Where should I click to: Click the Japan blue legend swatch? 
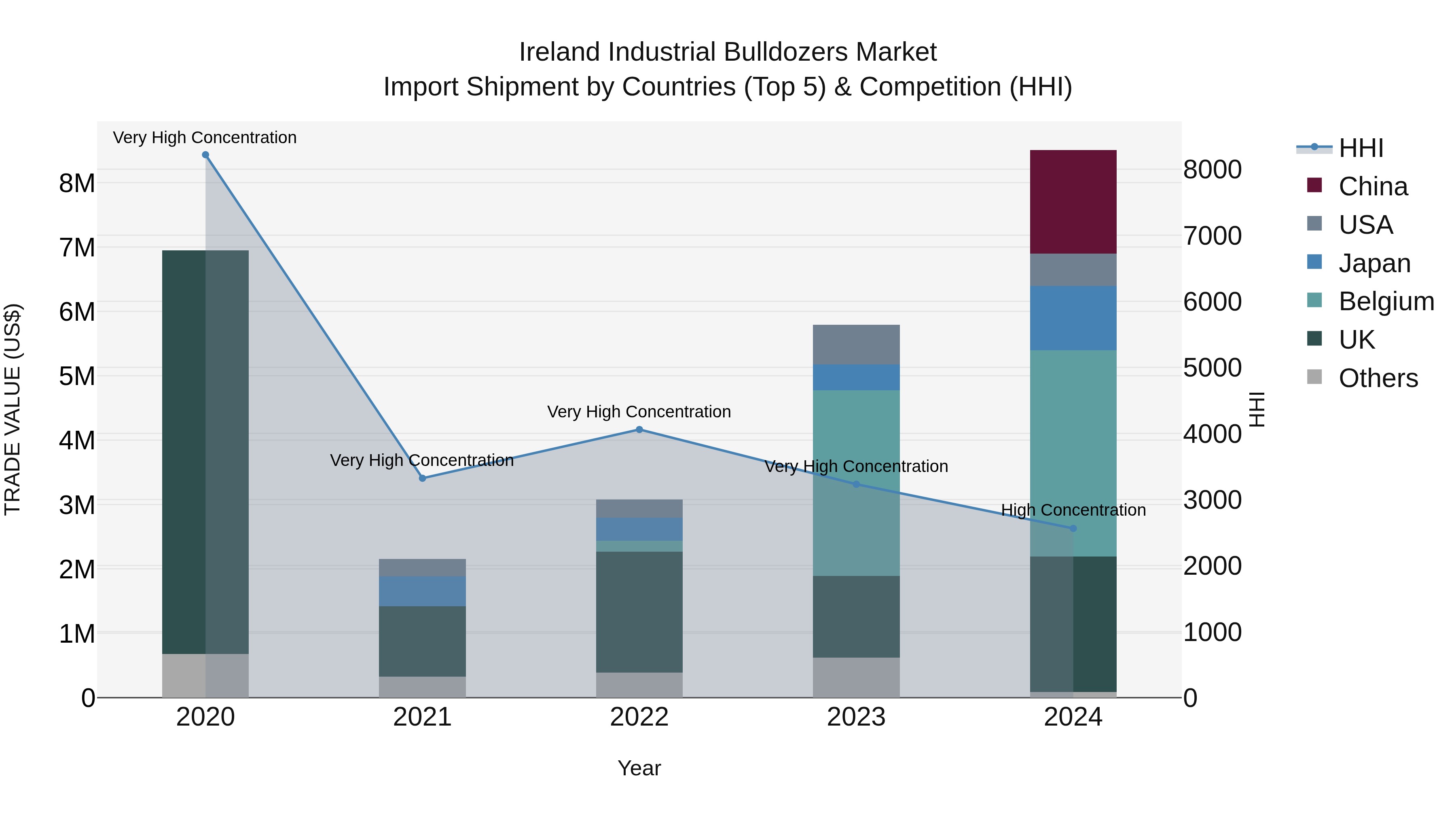click(1315, 262)
